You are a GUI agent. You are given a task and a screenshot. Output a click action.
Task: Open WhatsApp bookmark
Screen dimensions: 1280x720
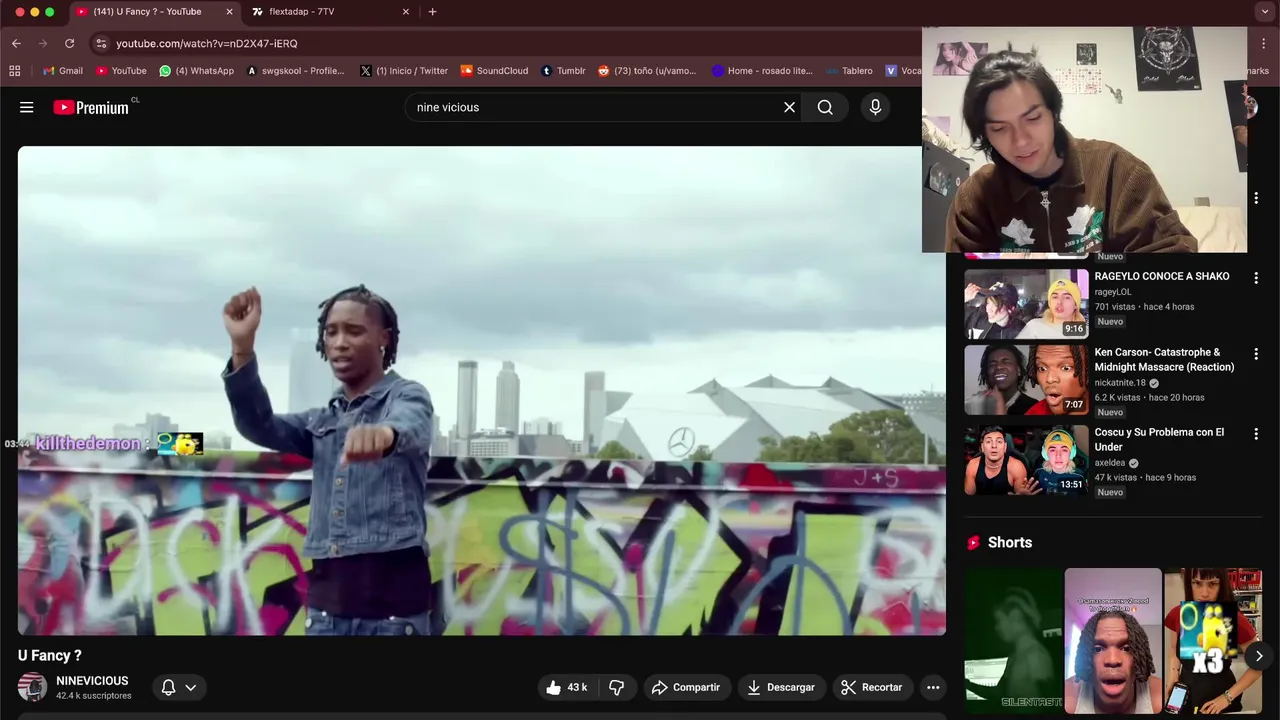click(x=197, y=71)
